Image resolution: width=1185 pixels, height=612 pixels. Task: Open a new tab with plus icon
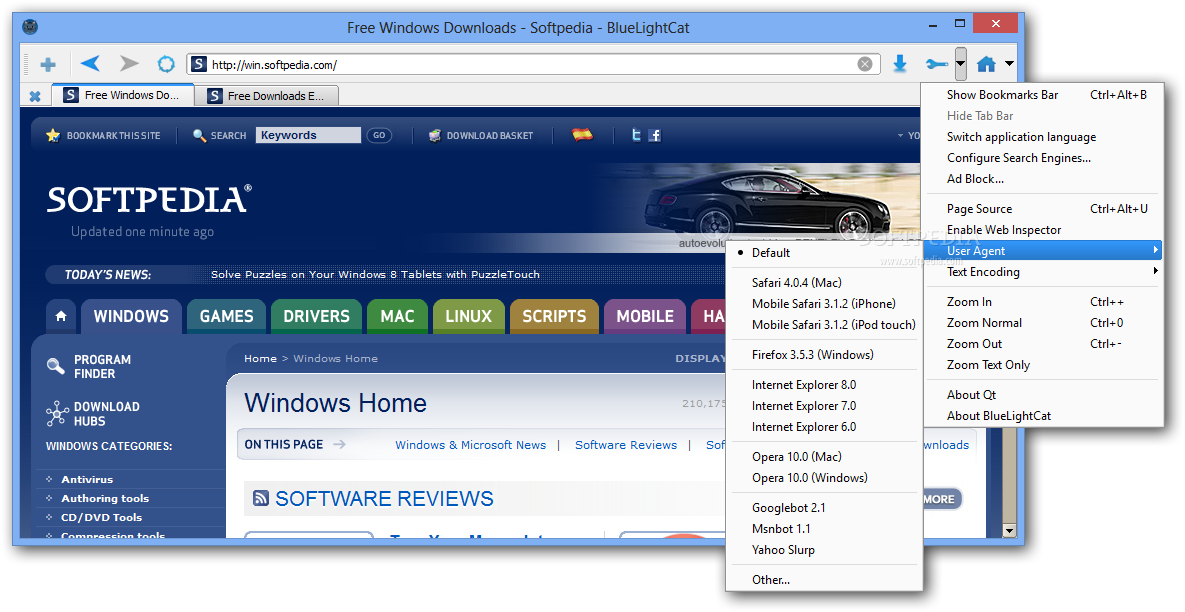coord(48,64)
